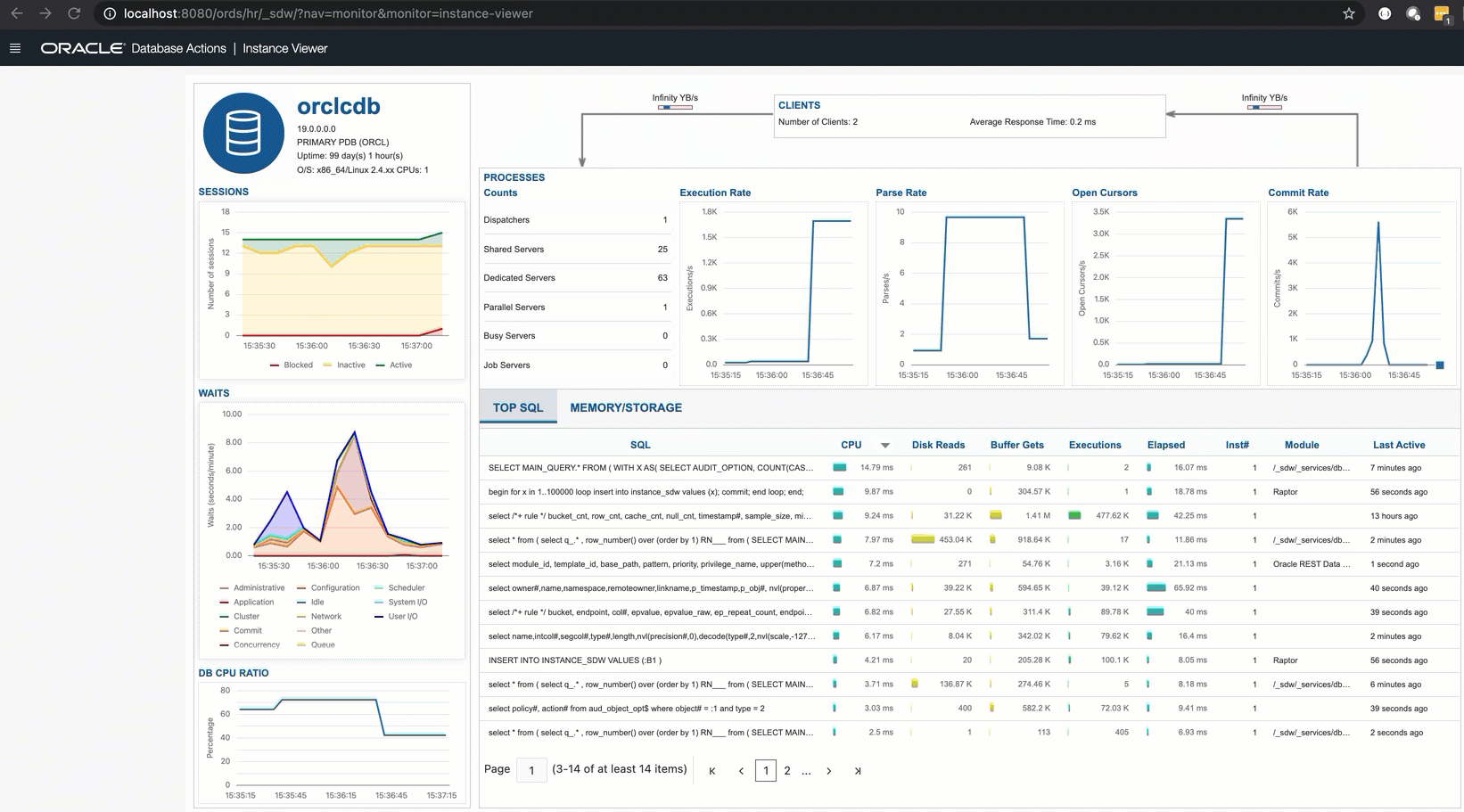The image size is (1464, 812).
Task: Switch to the MEMORY/STORAGE tab
Action: pyautogui.click(x=626, y=407)
